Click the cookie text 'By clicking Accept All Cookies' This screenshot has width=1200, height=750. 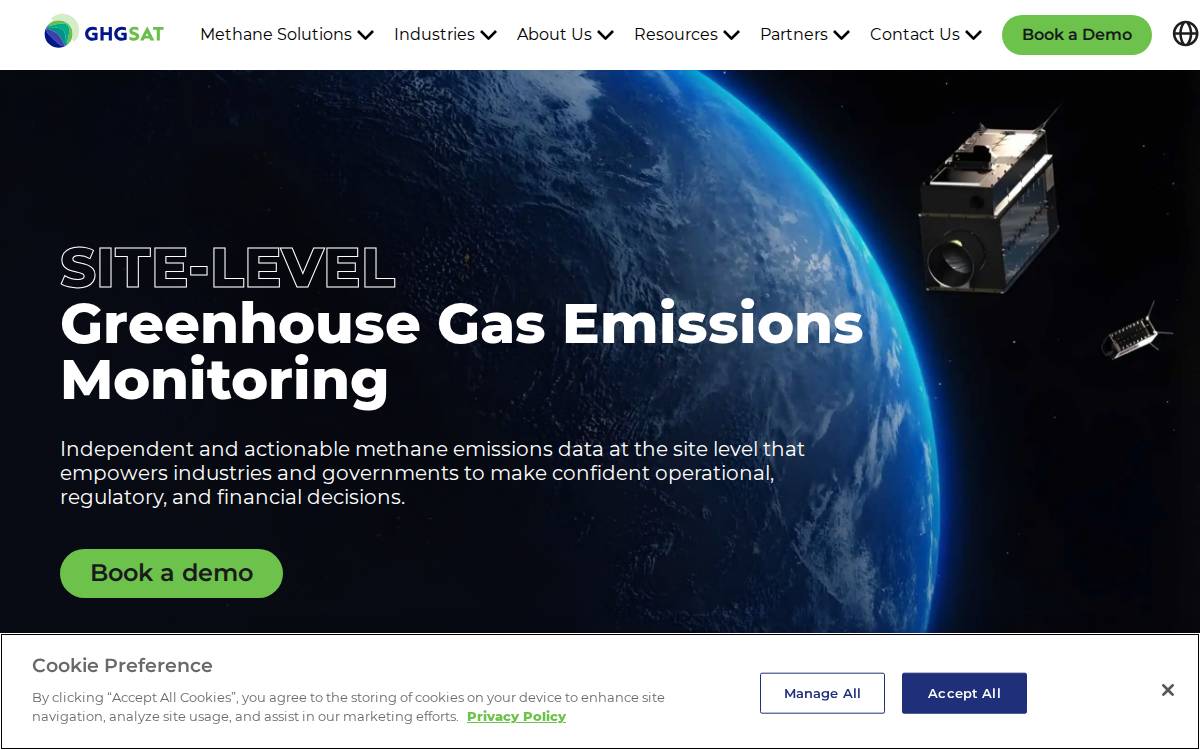(x=348, y=706)
